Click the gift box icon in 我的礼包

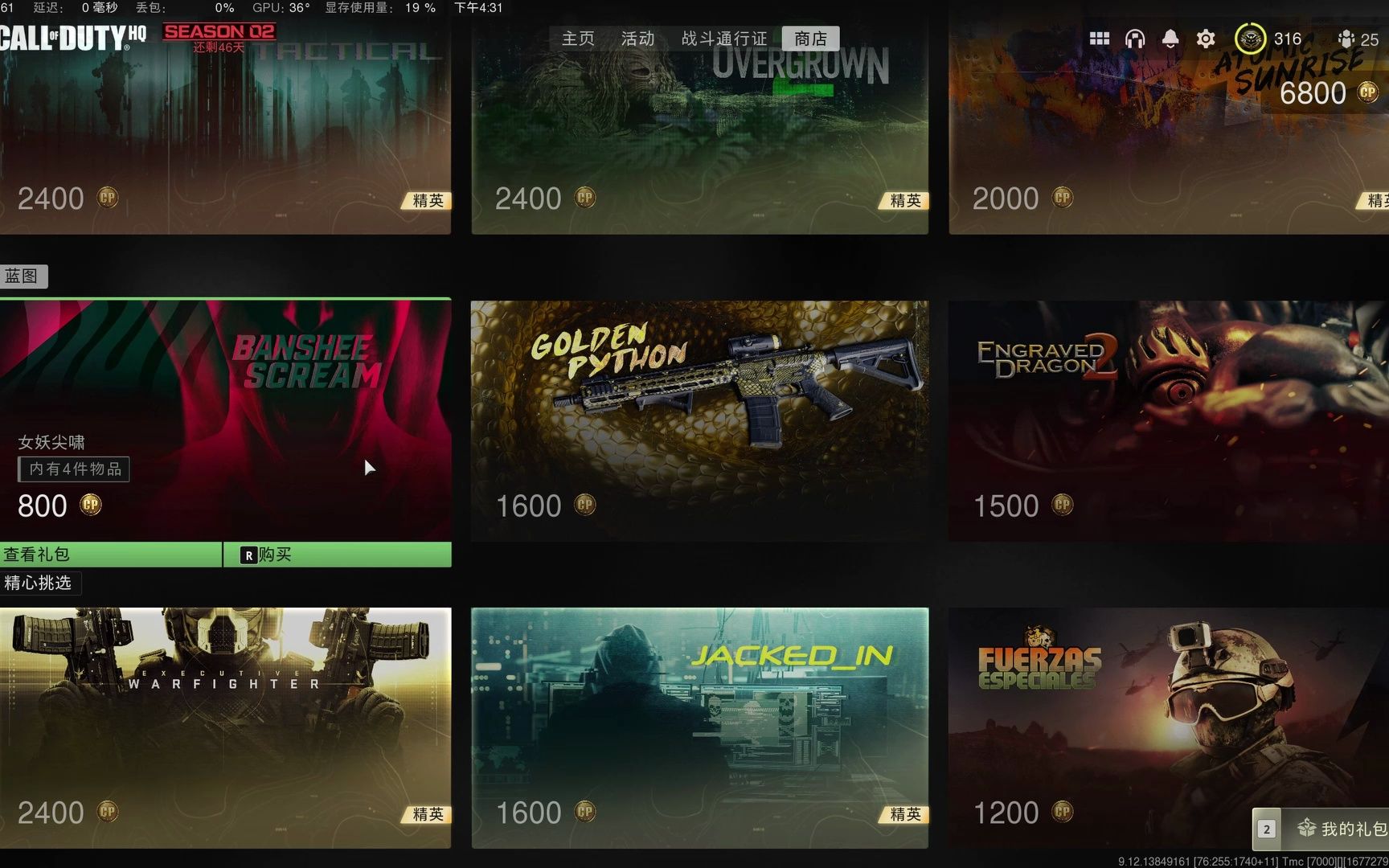1306,828
